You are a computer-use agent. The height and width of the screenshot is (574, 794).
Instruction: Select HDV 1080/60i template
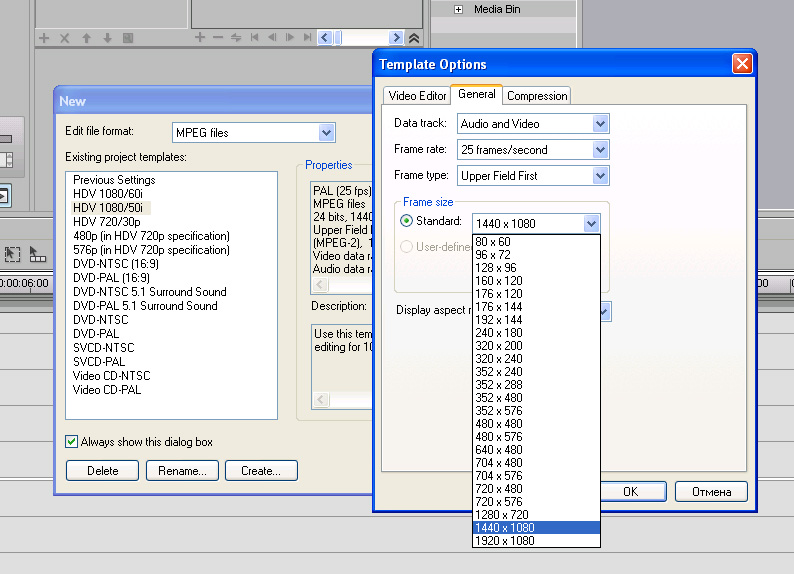(108, 194)
